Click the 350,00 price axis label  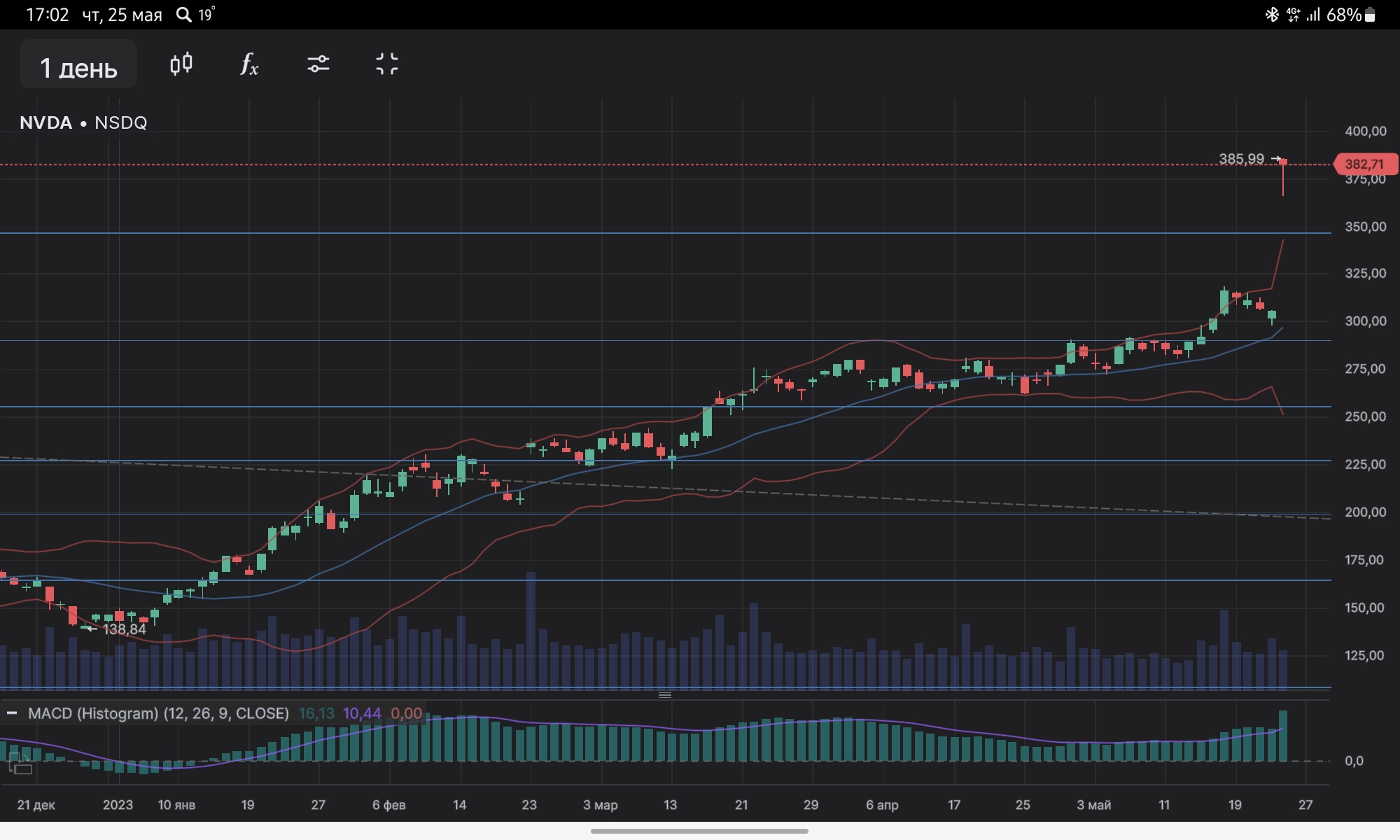tap(1366, 226)
